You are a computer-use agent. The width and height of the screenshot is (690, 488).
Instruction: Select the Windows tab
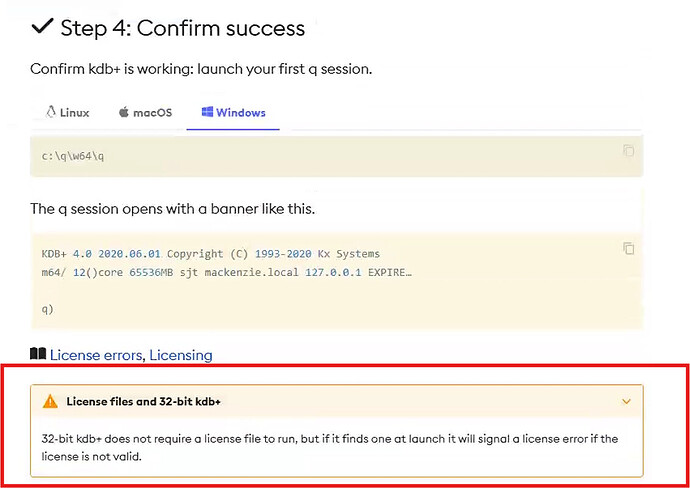coord(233,113)
